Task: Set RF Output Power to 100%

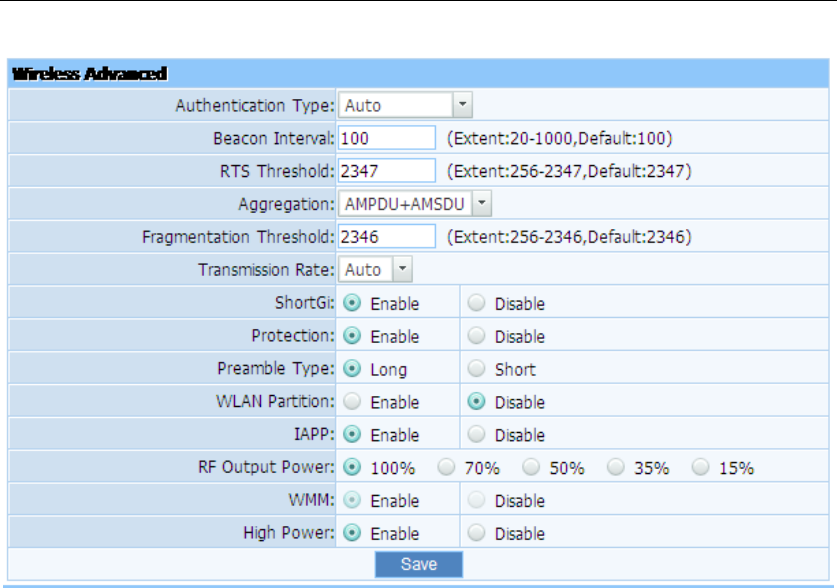Action: pyautogui.click(x=352, y=467)
